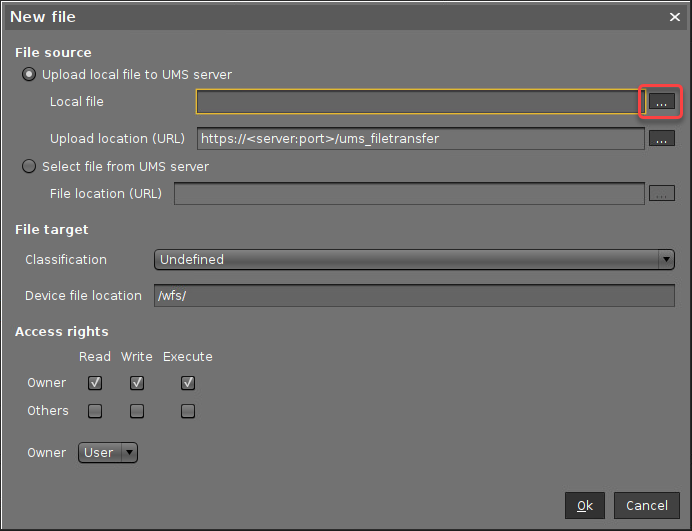This screenshot has width=692, height=531.
Task: Expand the Owner User dropdown
Action: [108, 453]
